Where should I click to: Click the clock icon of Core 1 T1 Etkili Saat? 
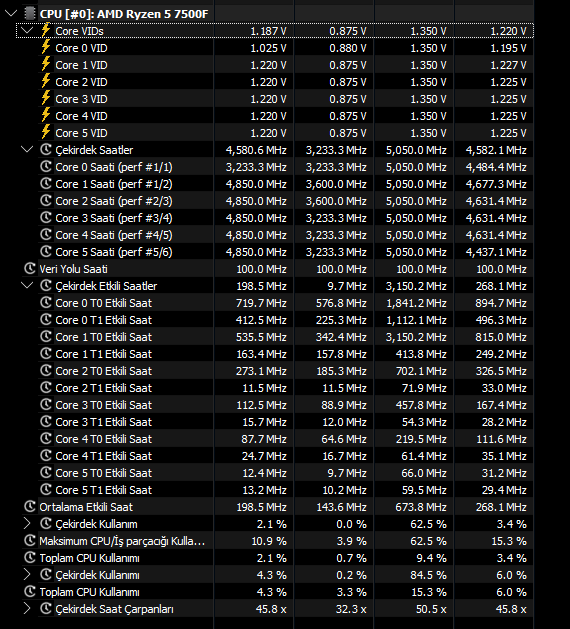[x=46, y=353]
